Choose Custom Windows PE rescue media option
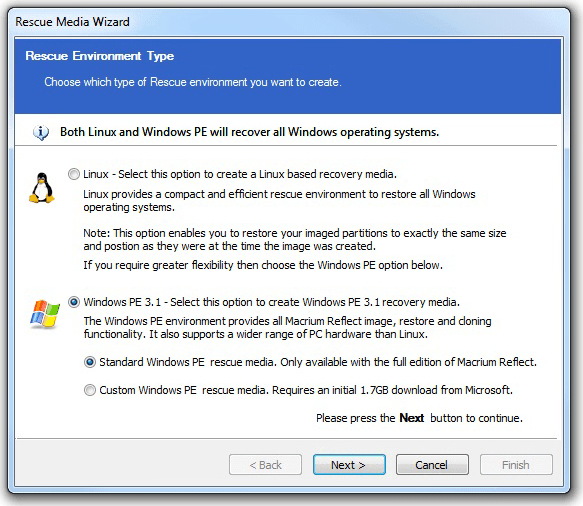583x506 pixels. [x=90, y=390]
